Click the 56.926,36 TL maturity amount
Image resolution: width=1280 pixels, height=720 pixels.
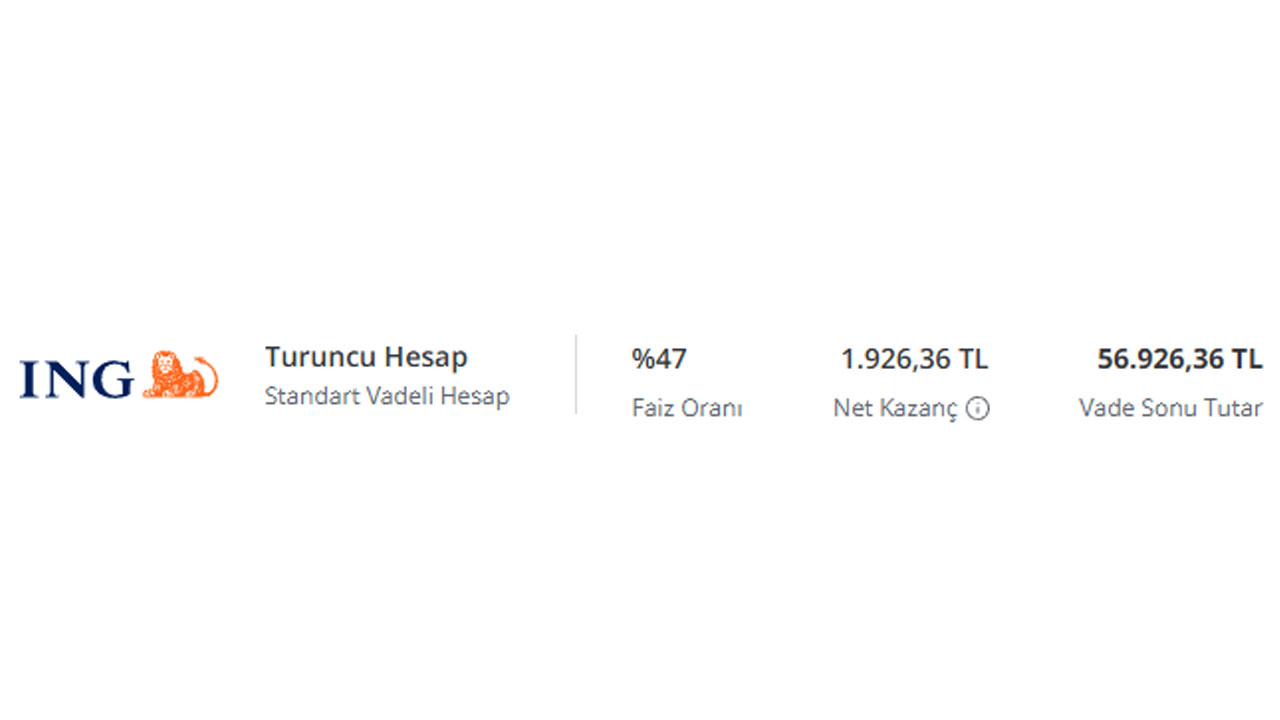click(1180, 358)
